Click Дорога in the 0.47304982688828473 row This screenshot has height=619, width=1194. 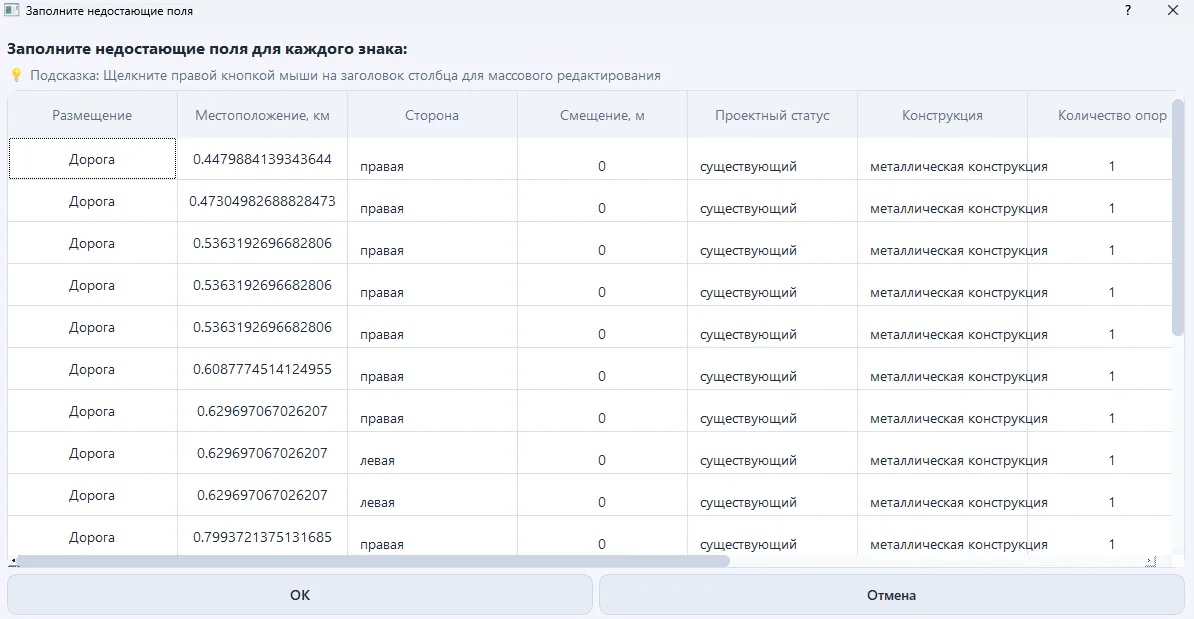(x=92, y=201)
